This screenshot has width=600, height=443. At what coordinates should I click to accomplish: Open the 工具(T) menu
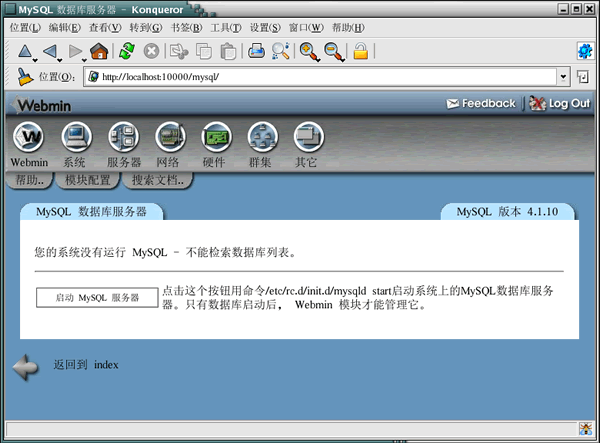(x=226, y=28)
